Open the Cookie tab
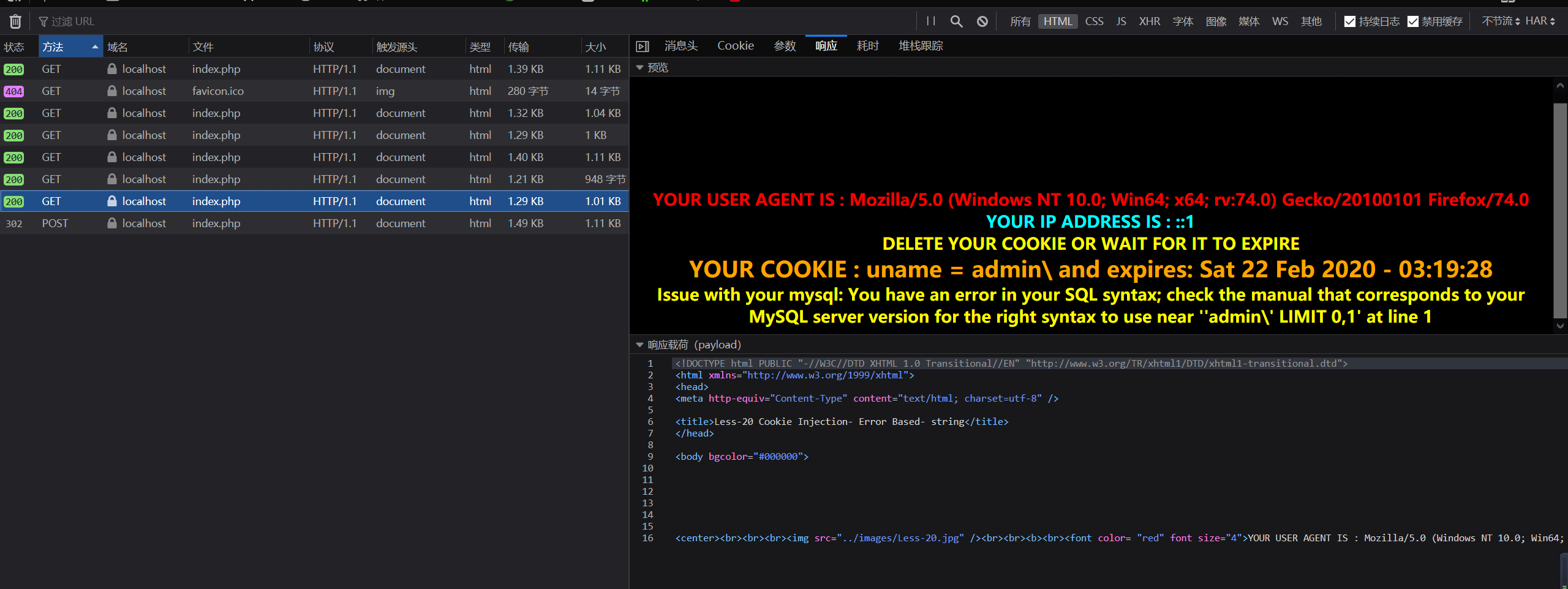1568x589 pixels. [736, 46]
